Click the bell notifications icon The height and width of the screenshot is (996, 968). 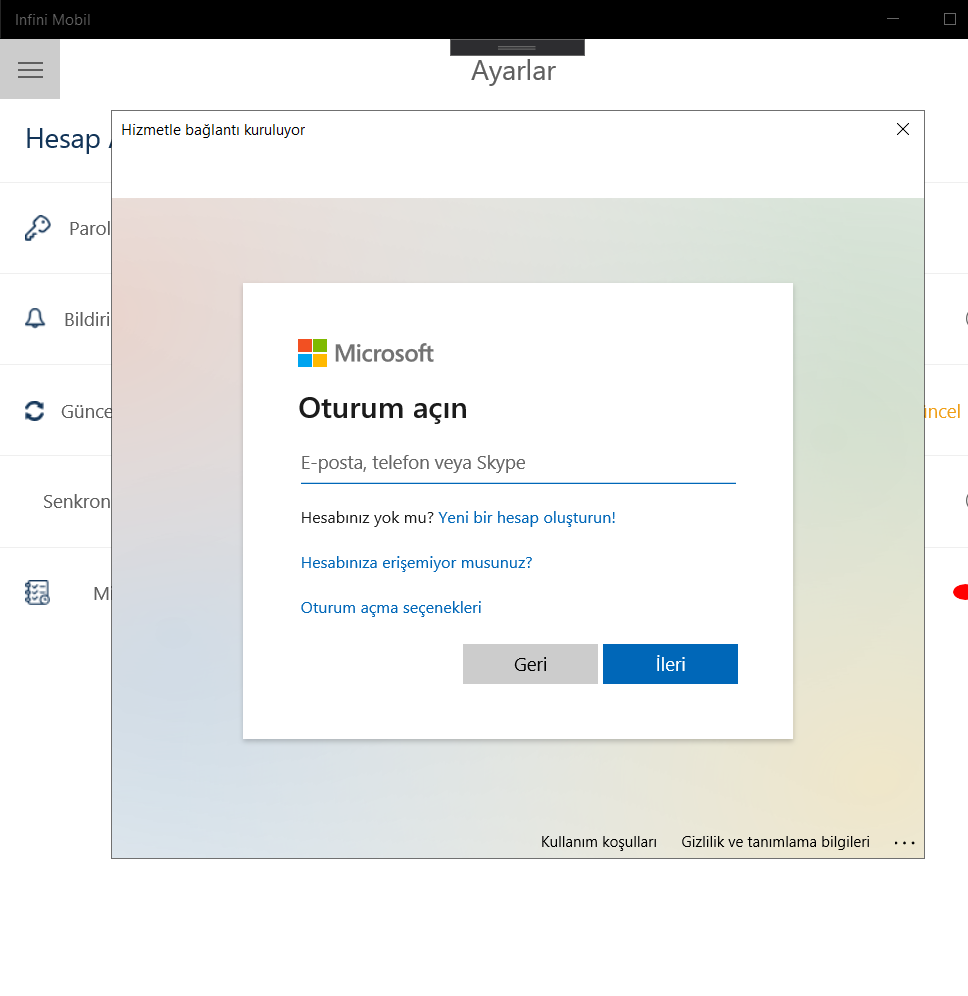pyautogui.click(x=35, y=318)
